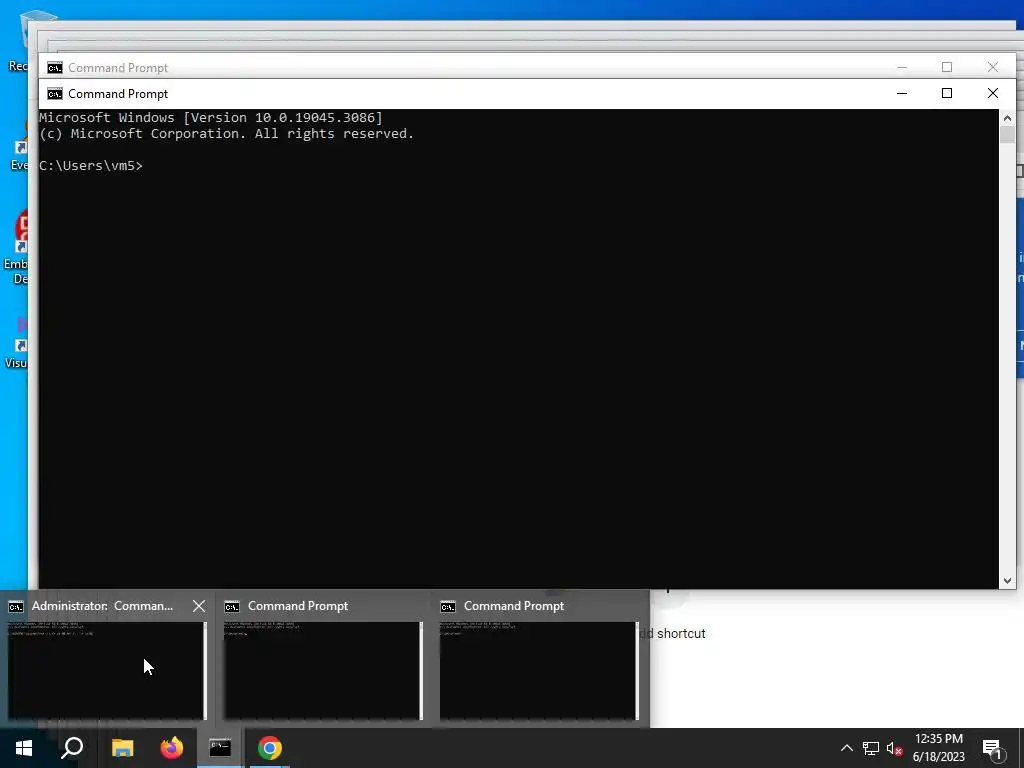
Task: Click scrollbar up arrow in Command Prompt
Action: (x=1007, y=118)
